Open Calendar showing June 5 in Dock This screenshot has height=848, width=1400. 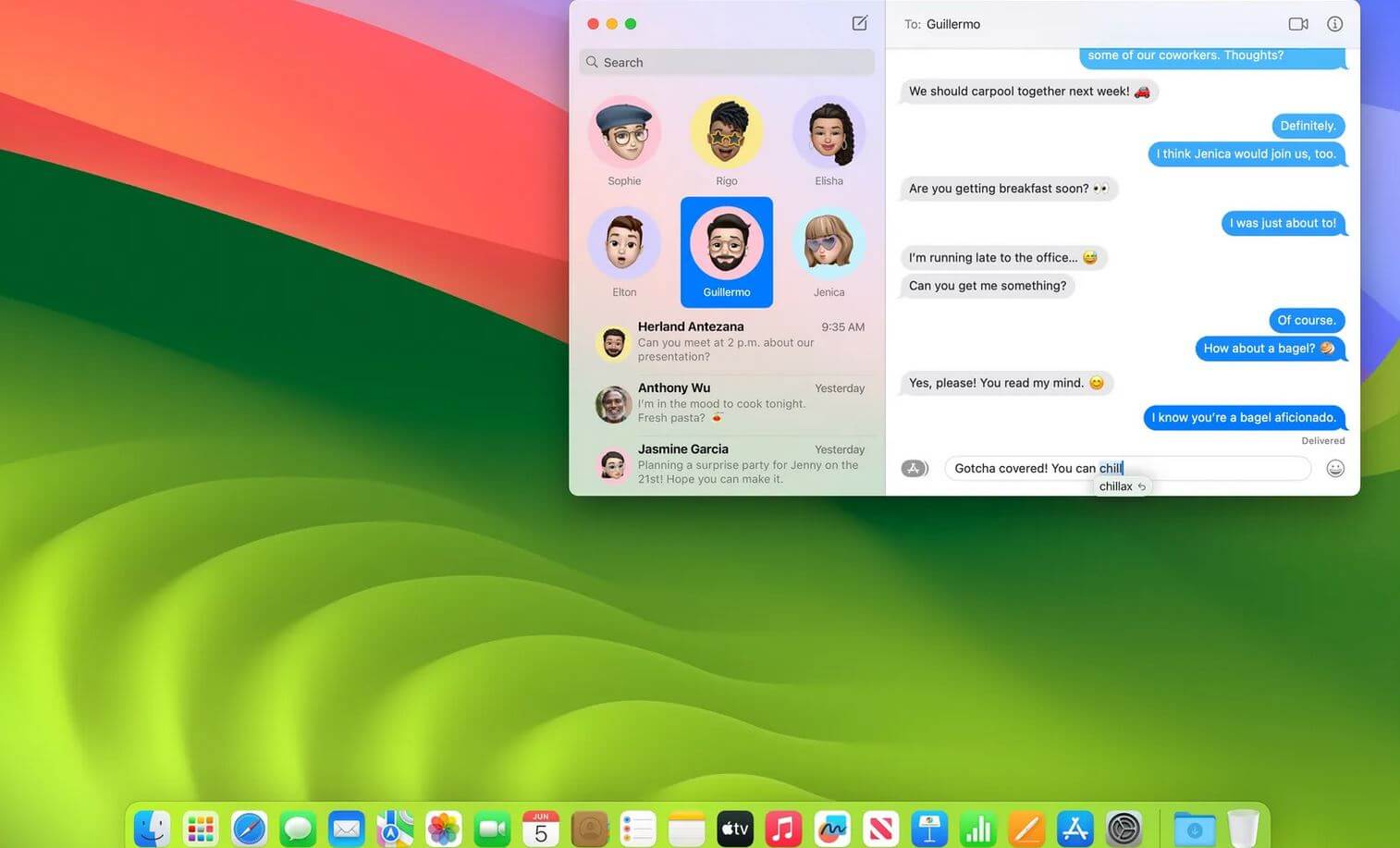541,829
